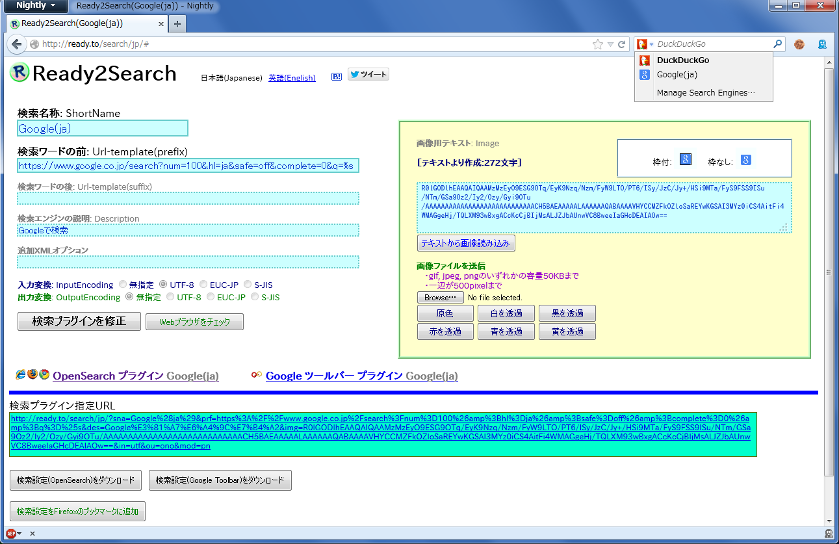Click the framed Google icon preview

[685, 159]
